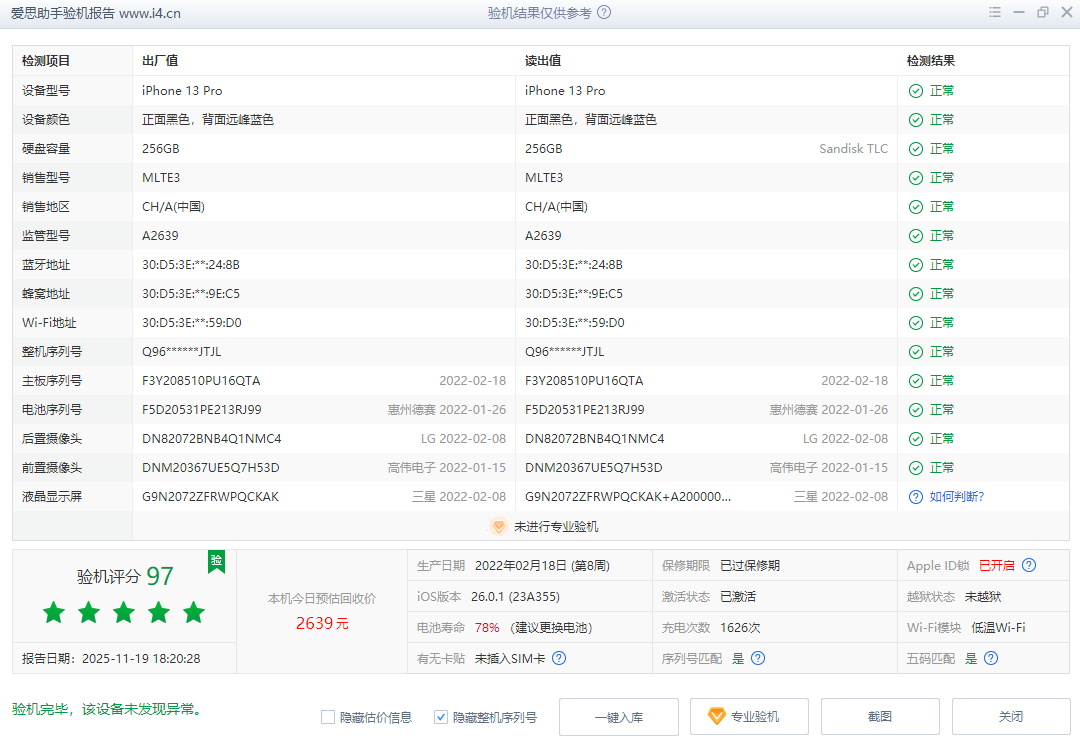Click help icon beside 序列号匹配
Image resolution: width=1080 pixels, height=745 pixels.
tap(758, 658)
